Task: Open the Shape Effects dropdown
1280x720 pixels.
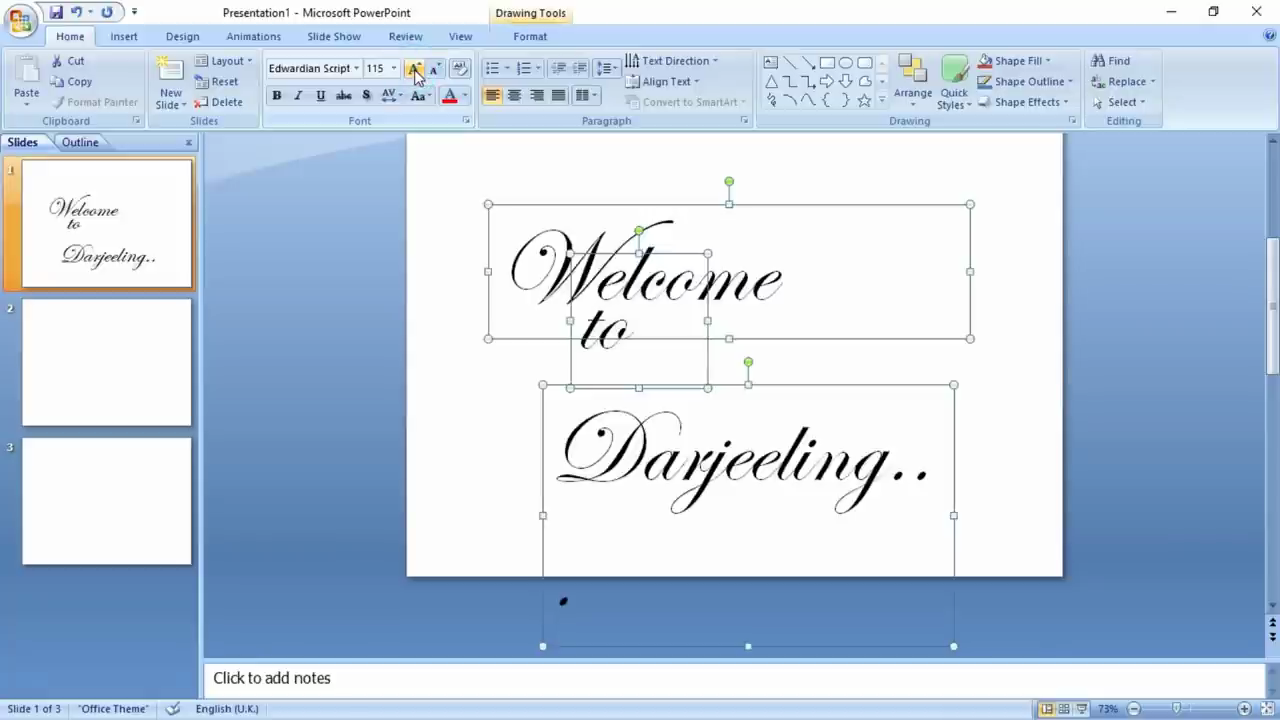Action: pyautogui.click(x=1023, y=102)
